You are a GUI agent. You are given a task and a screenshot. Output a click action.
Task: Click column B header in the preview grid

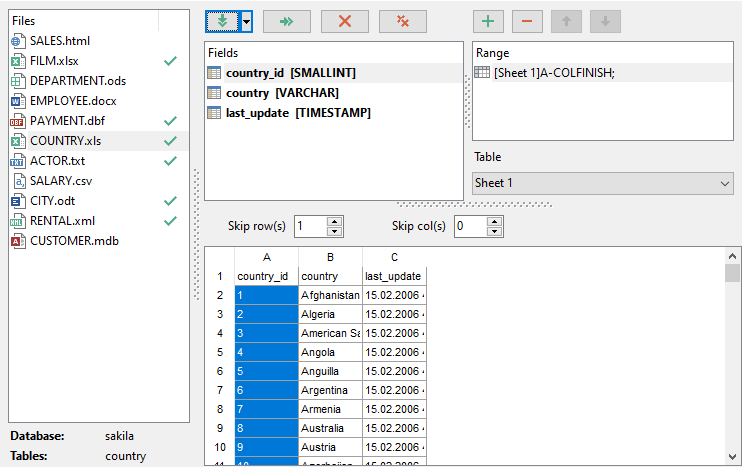[330, 257]
